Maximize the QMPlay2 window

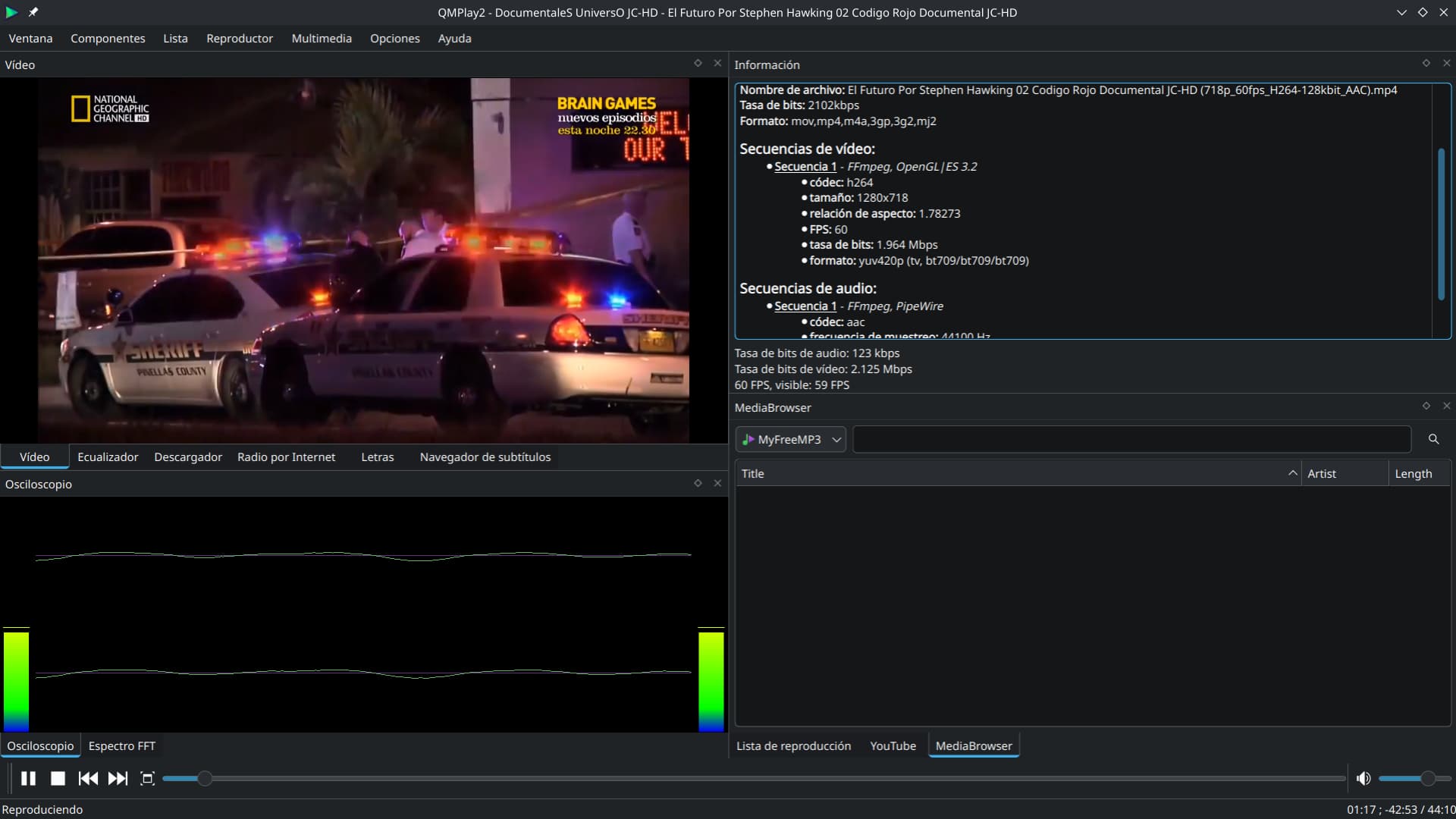point(1423,12)
